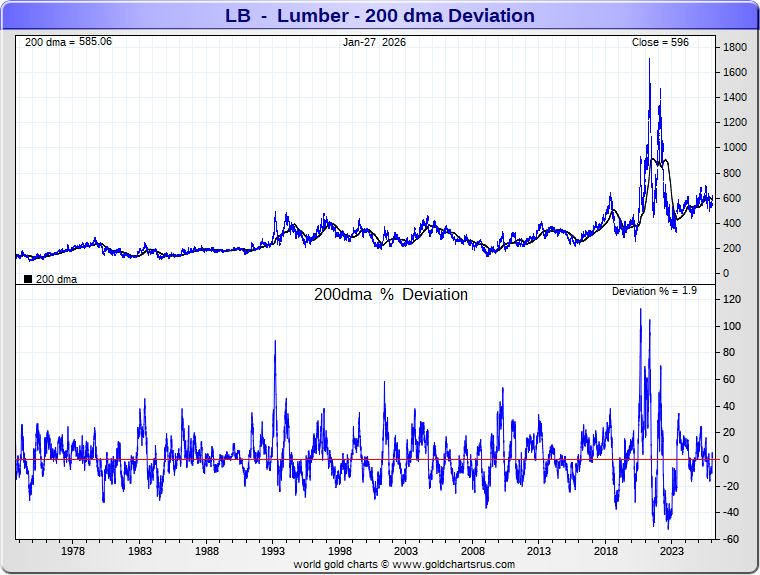The image size is (760, 575).
Task: Click the 1400 price axis label
Action: click(735, 97)
